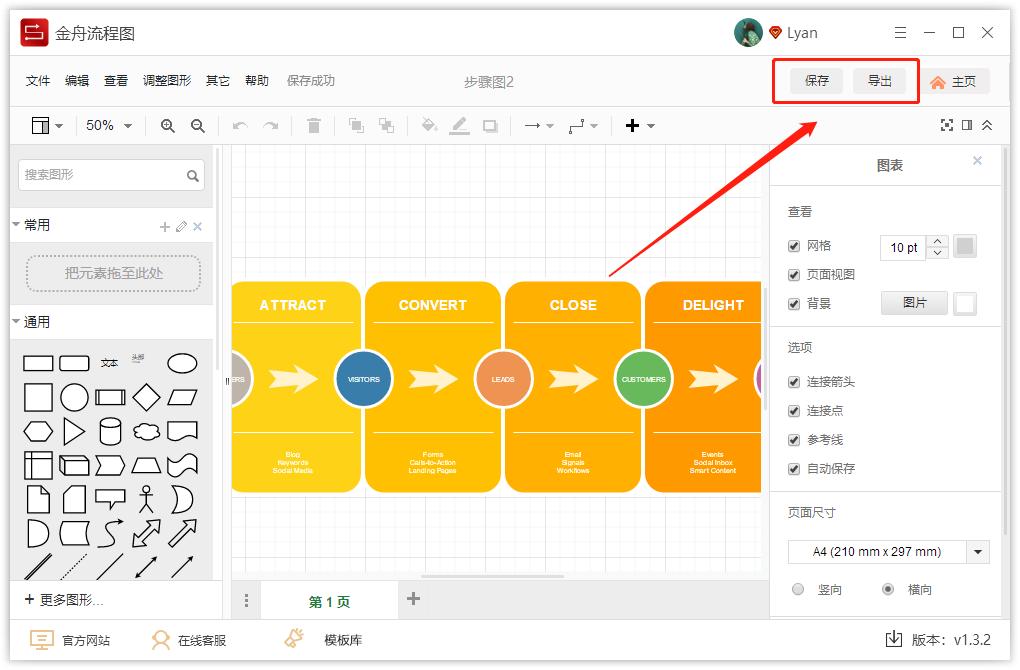Expand the arrow style dropdown in toolbar
This screenshot has height=670, width=1020.
(x=549, y=125)
